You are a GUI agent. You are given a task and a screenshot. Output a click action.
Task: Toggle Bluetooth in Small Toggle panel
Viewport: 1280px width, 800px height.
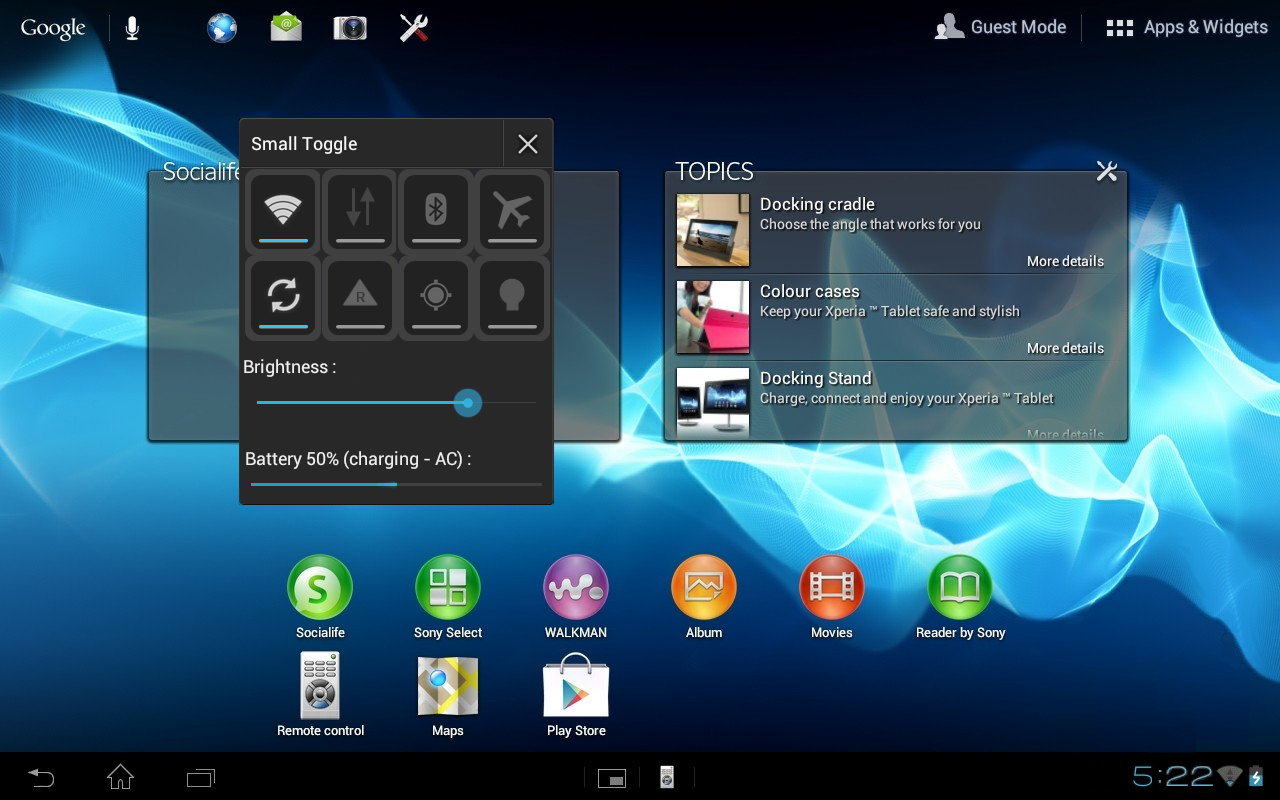click(x=436, y=212)
